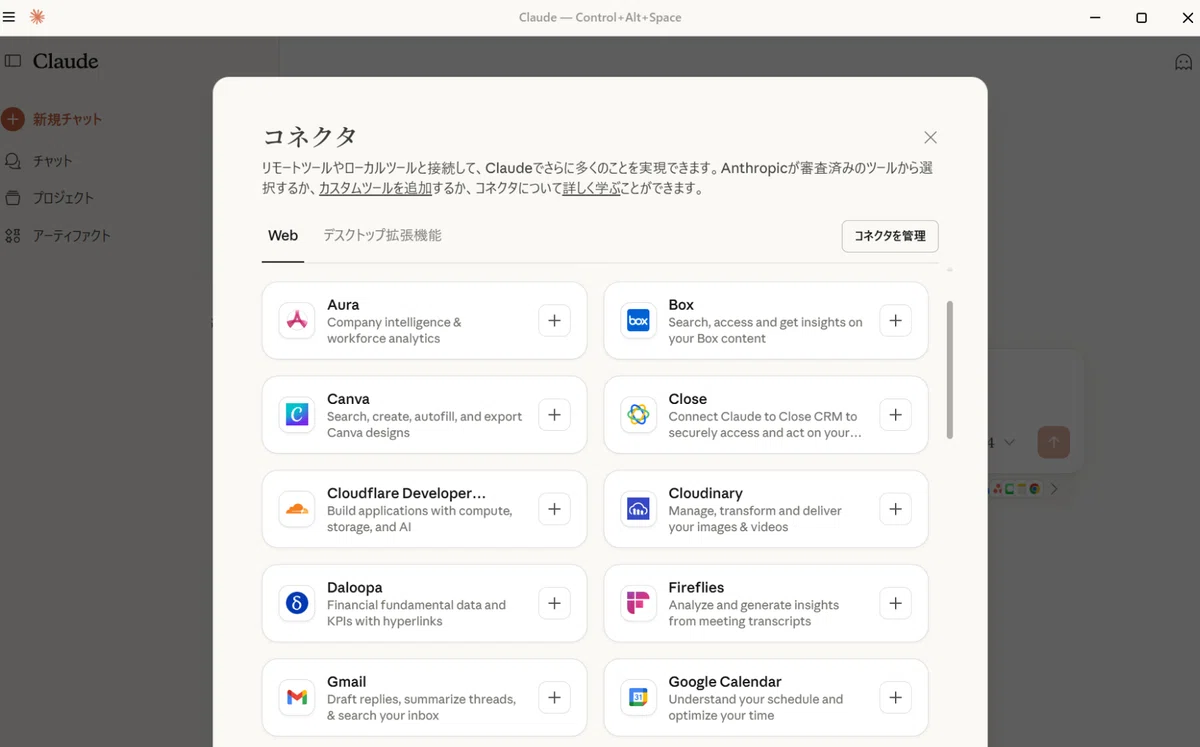Viewport: 1200px width, 747px height.
Task: Add the Canva connector with plus button
Action: (554, 415)
